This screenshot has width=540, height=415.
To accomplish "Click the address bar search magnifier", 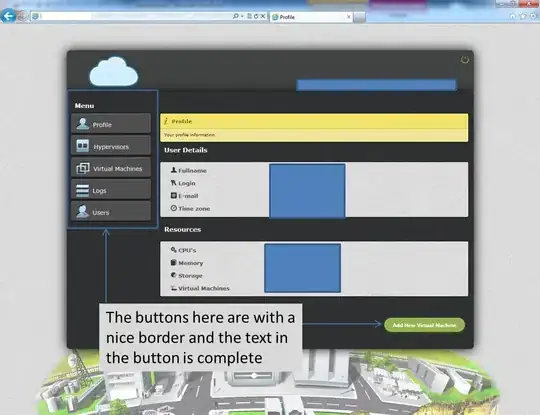I will 236,16.
